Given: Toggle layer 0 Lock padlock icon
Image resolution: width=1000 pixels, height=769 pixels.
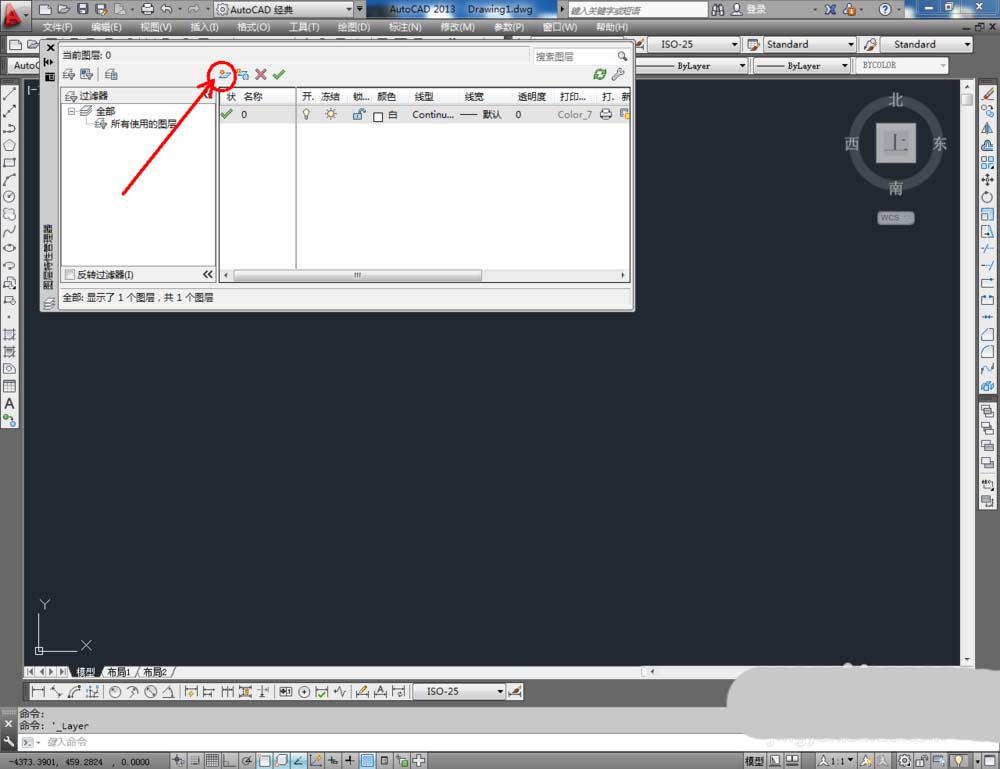Looking at the screenshot, I should (x=358, y=115).
